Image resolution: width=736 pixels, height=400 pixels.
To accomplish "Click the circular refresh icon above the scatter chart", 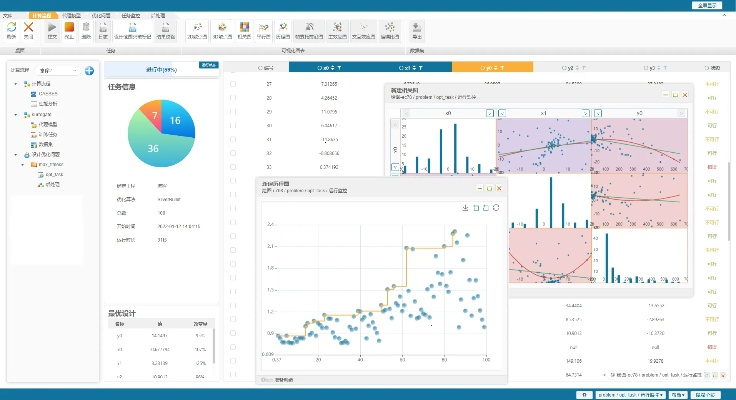I will [x=497, y=208].
